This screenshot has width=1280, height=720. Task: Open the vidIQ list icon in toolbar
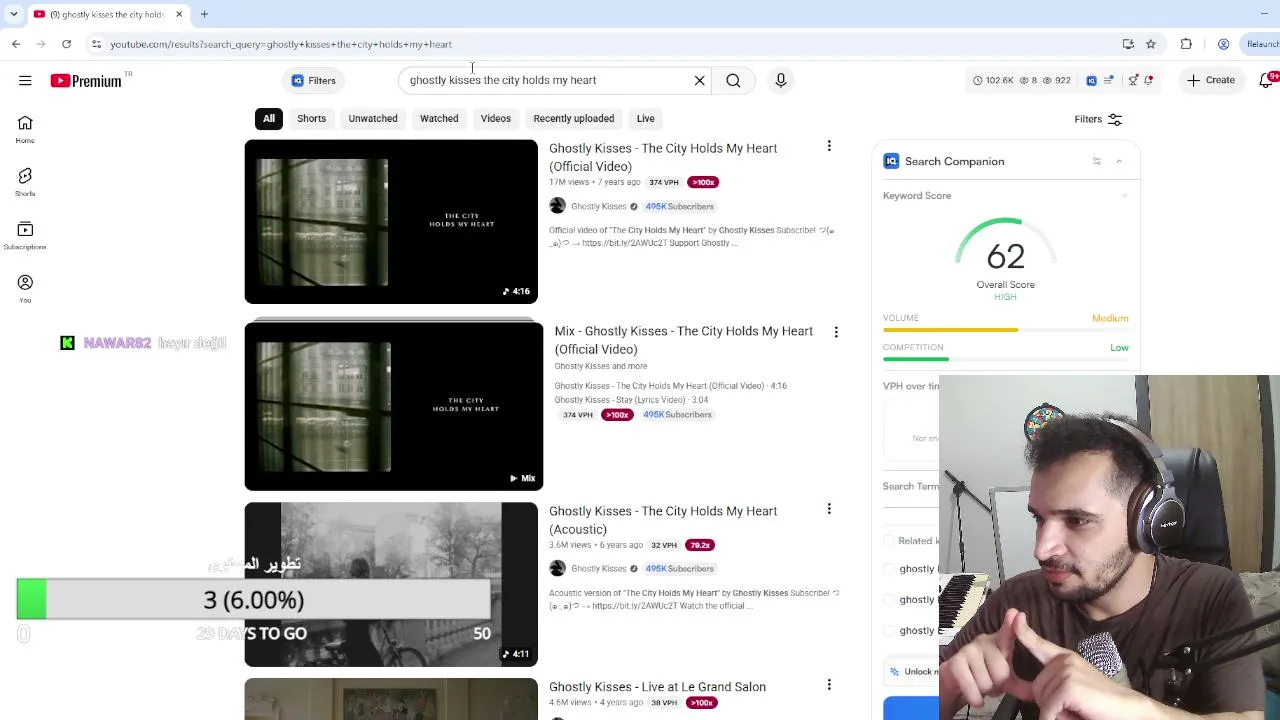1108,80
